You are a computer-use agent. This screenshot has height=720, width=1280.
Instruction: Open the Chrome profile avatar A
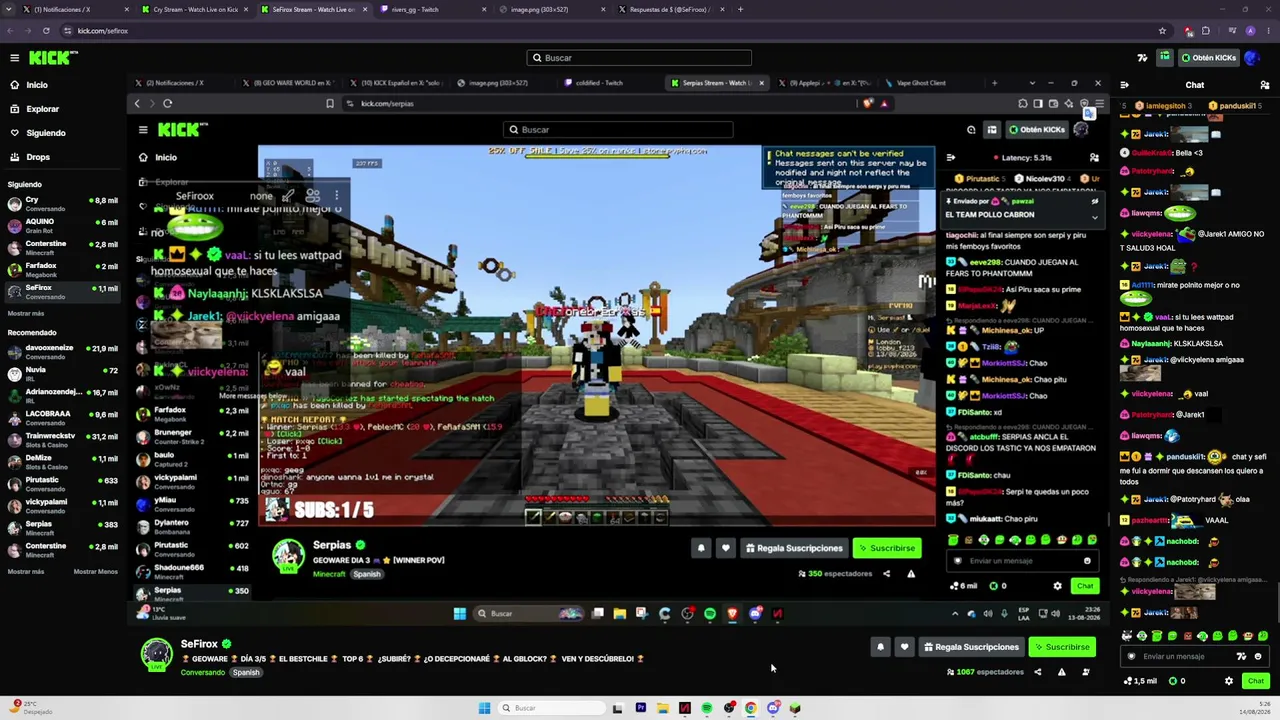coord(1250,31)
